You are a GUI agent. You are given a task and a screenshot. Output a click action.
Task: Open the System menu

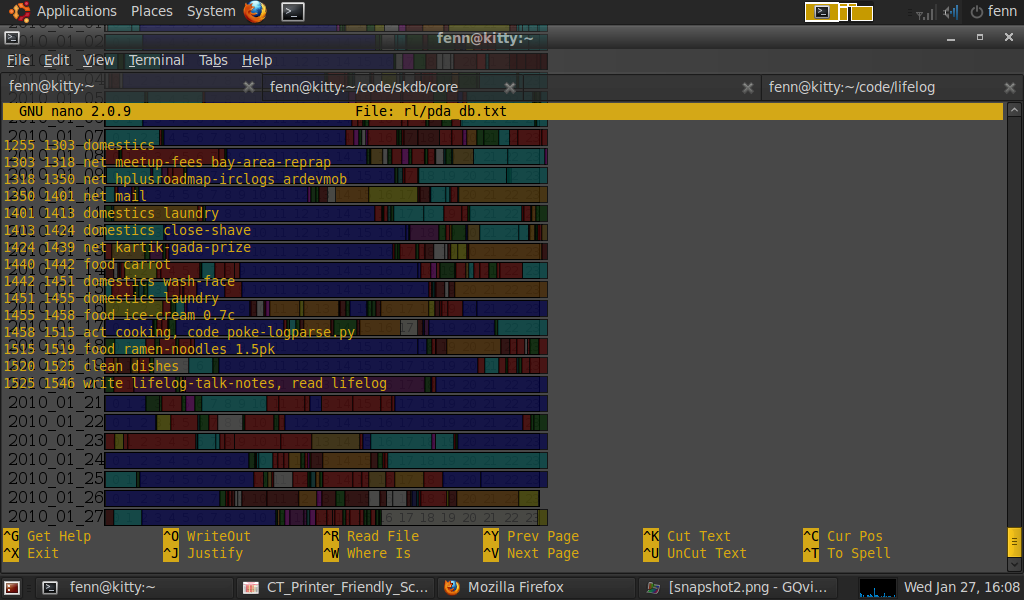coord(211,11)
